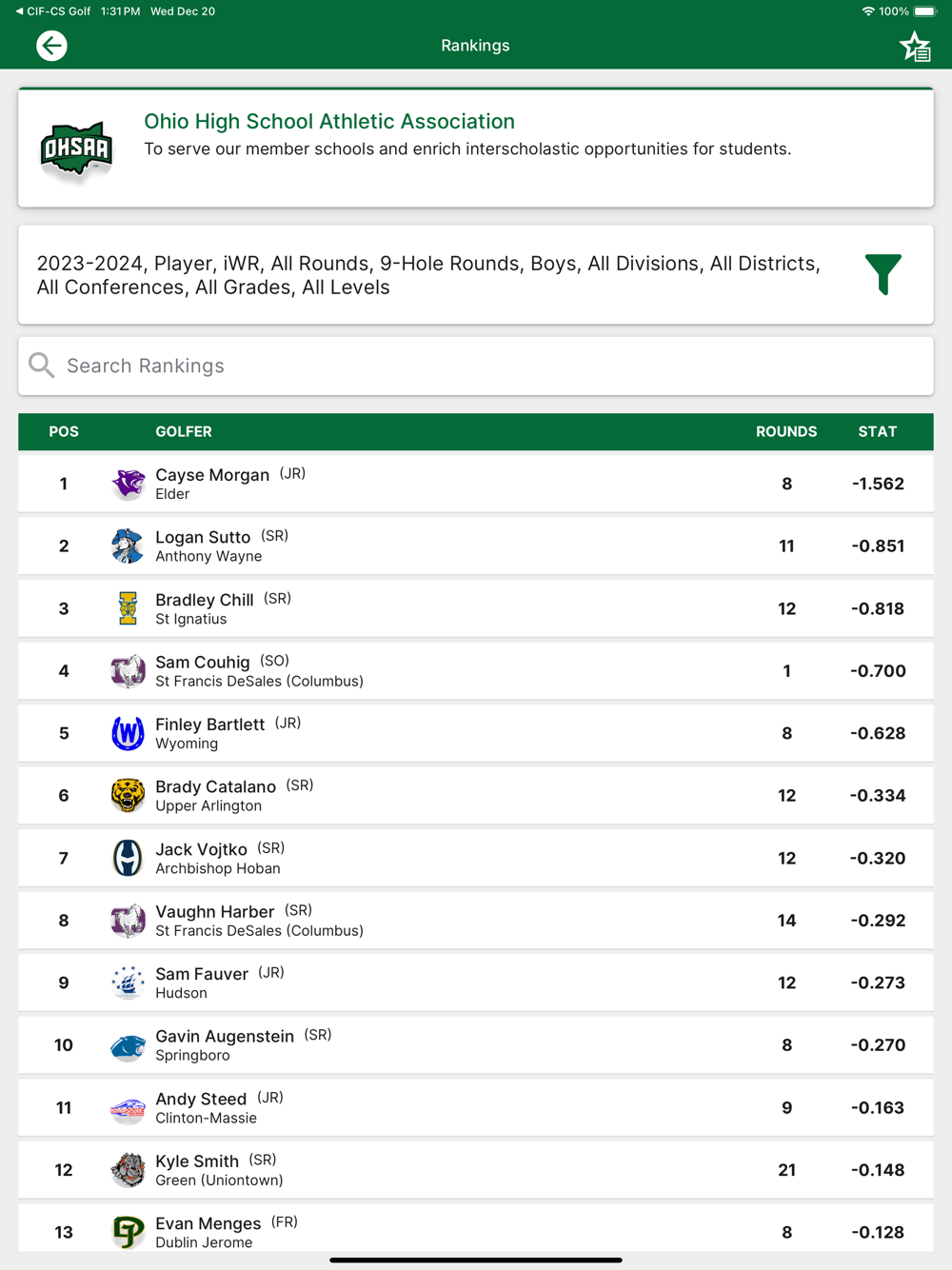Tap the back arrow button
The height and width of the screenshot is (1270, 952).
pyautogui.click(x=51, y=46)
